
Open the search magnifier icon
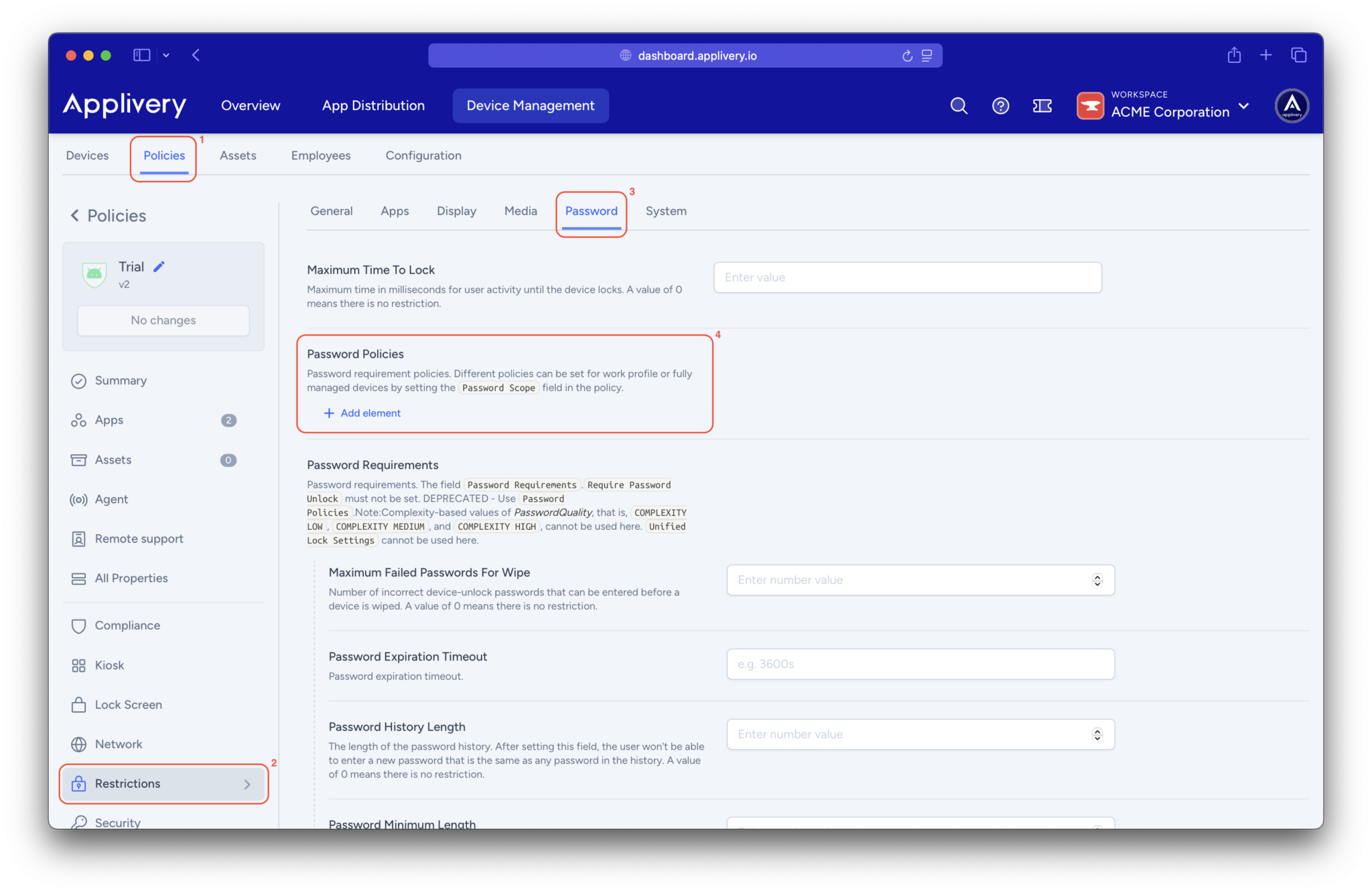point(959,106)
